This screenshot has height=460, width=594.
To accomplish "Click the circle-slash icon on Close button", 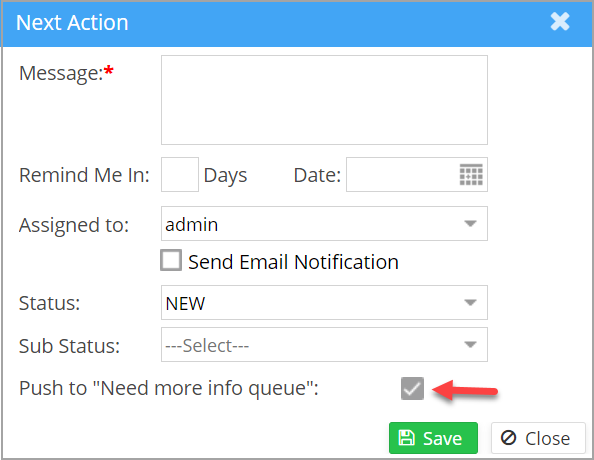I will [508, 438].
